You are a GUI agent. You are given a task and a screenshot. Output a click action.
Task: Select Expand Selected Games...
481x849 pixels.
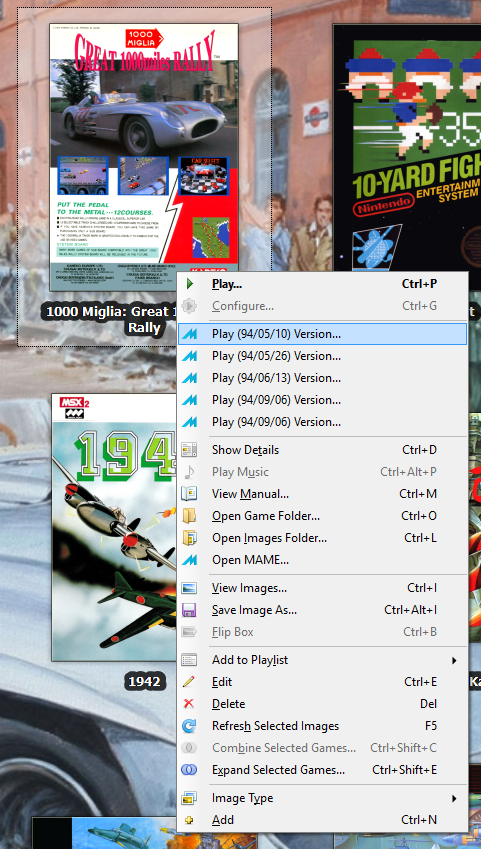(x=322, y=770)
